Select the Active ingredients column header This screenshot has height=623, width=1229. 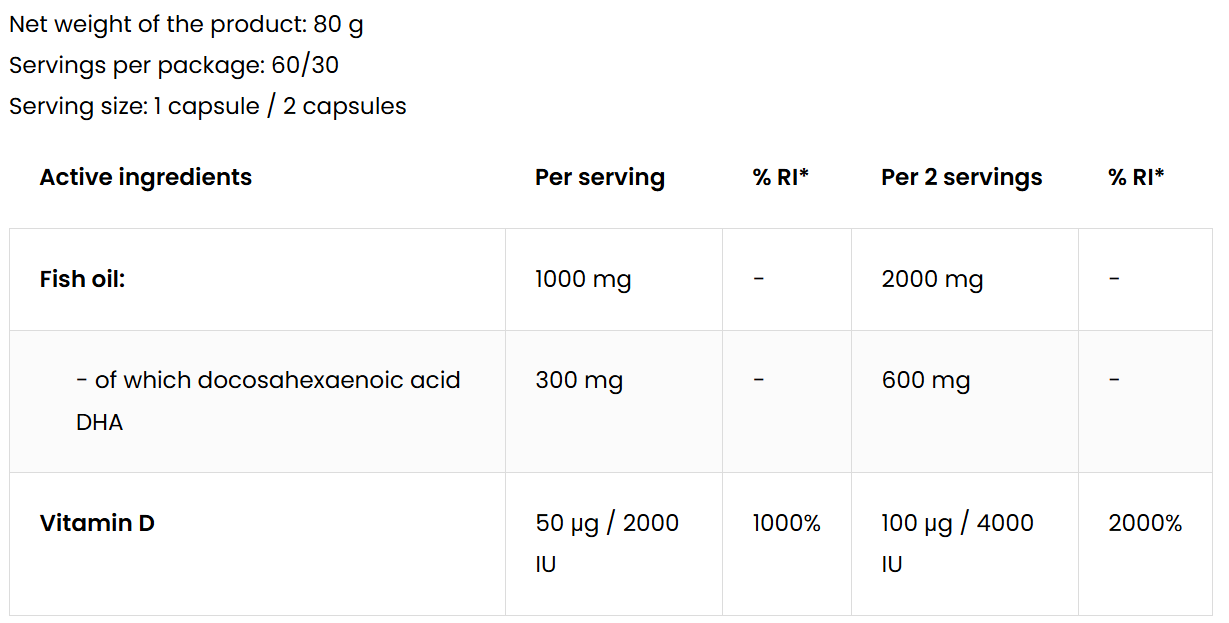click(x=146, y=177)
